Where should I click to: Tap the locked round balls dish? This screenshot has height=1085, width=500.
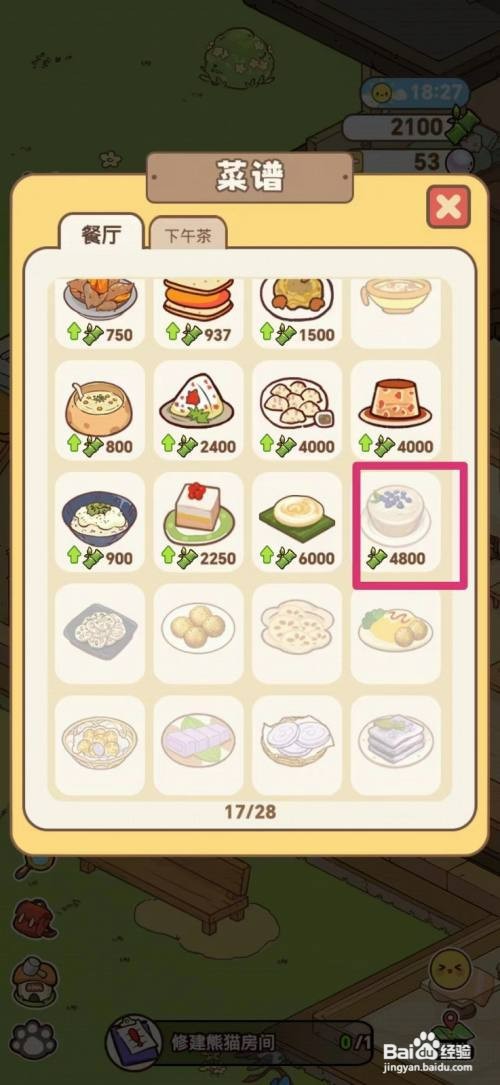[x=198, y=633]
